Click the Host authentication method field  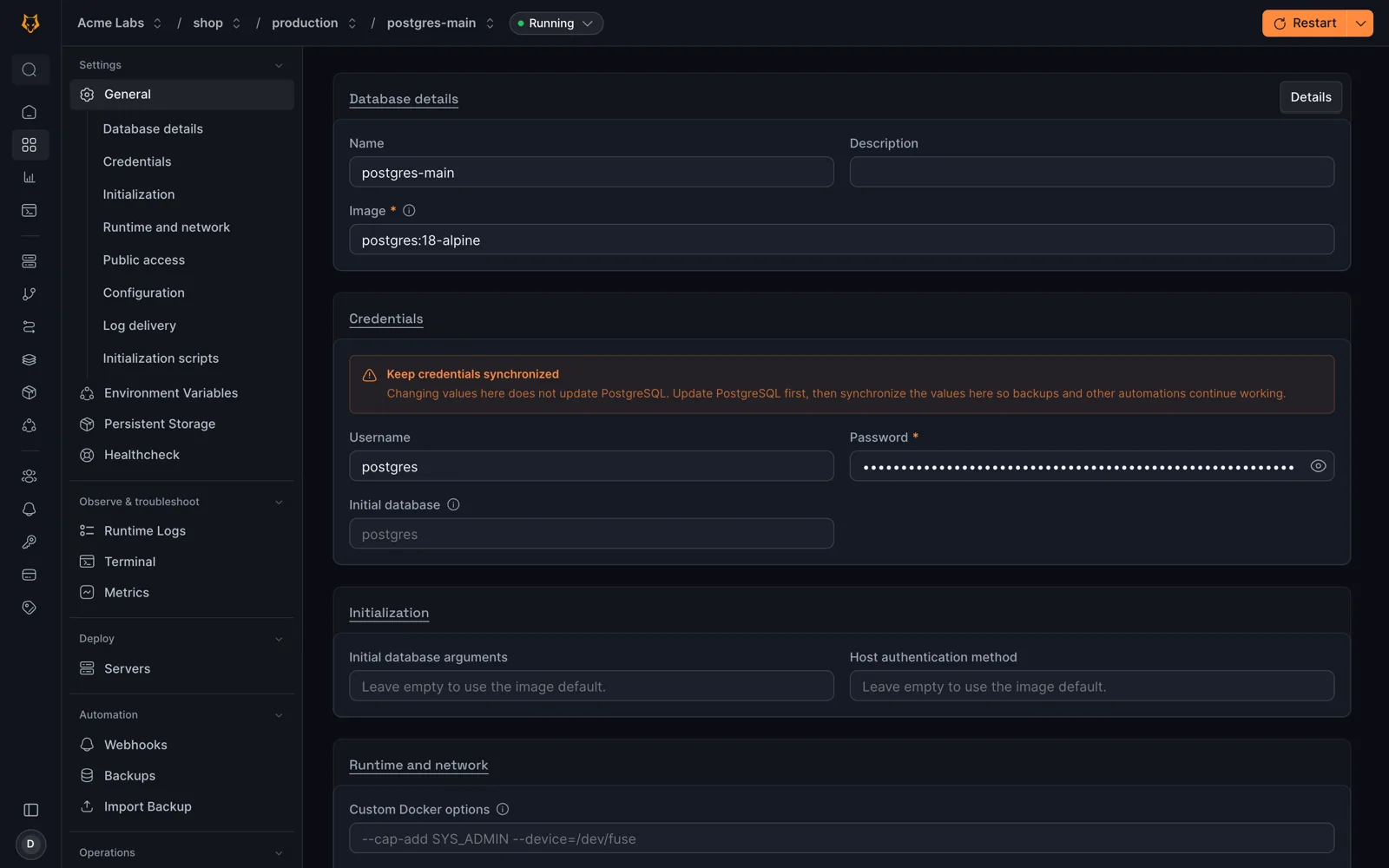tap(1092, 686)
